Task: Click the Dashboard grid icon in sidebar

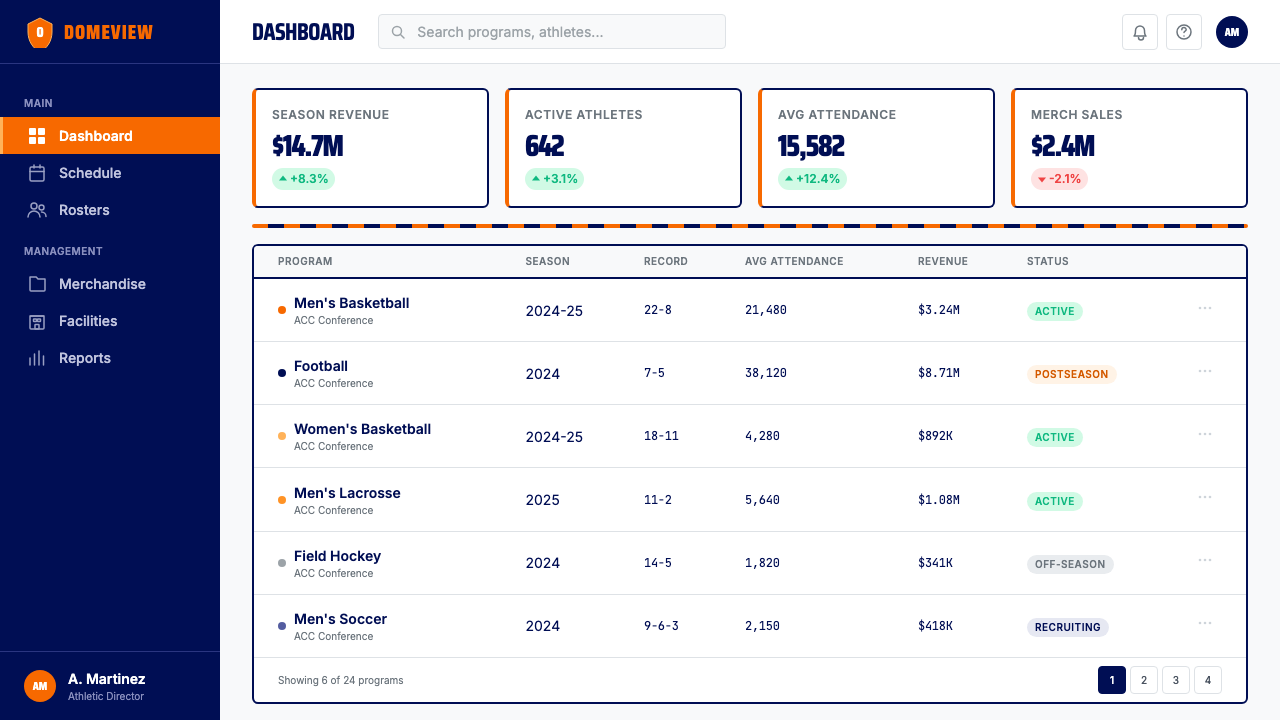Action: point(37,136)
